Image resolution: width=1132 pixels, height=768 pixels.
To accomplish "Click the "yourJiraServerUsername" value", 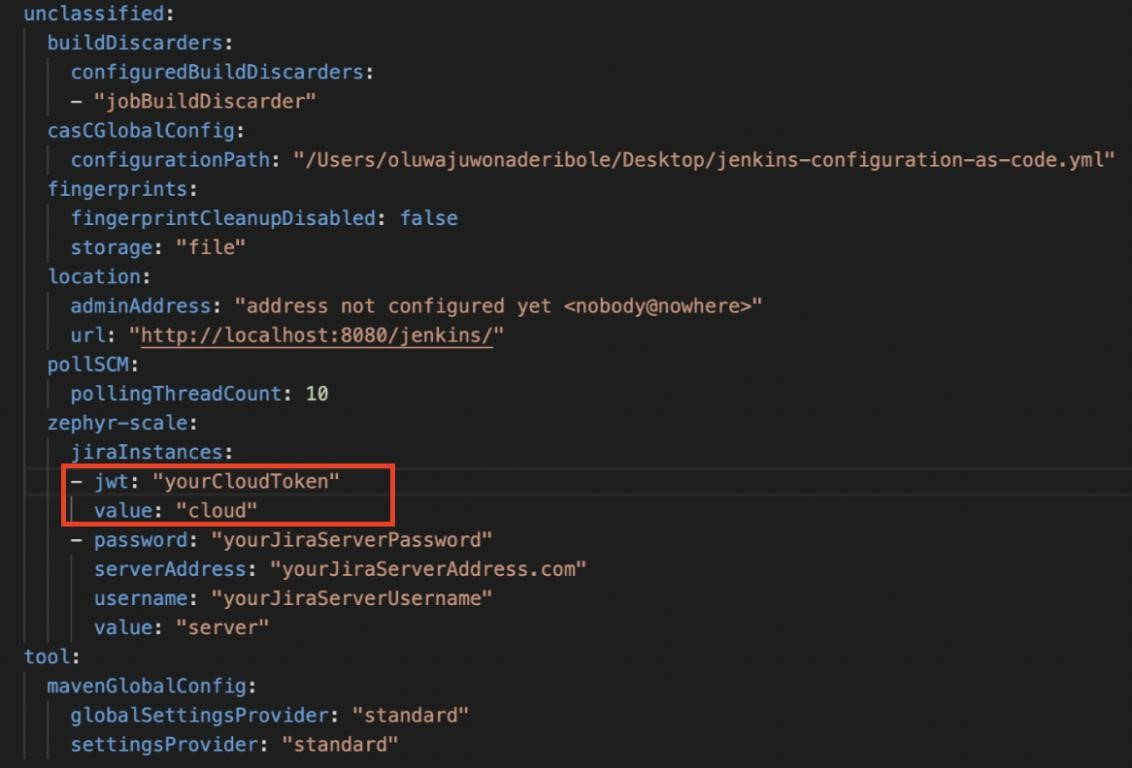I will 352,598.
